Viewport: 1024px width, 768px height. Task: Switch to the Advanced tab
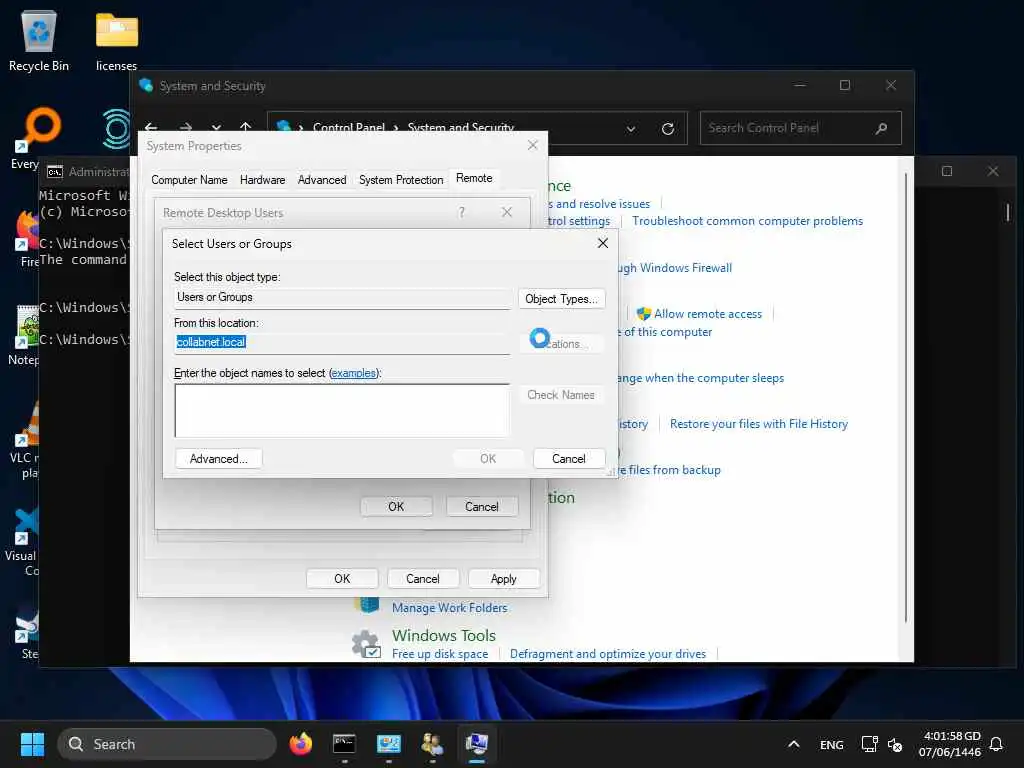(x=322, y=180)
